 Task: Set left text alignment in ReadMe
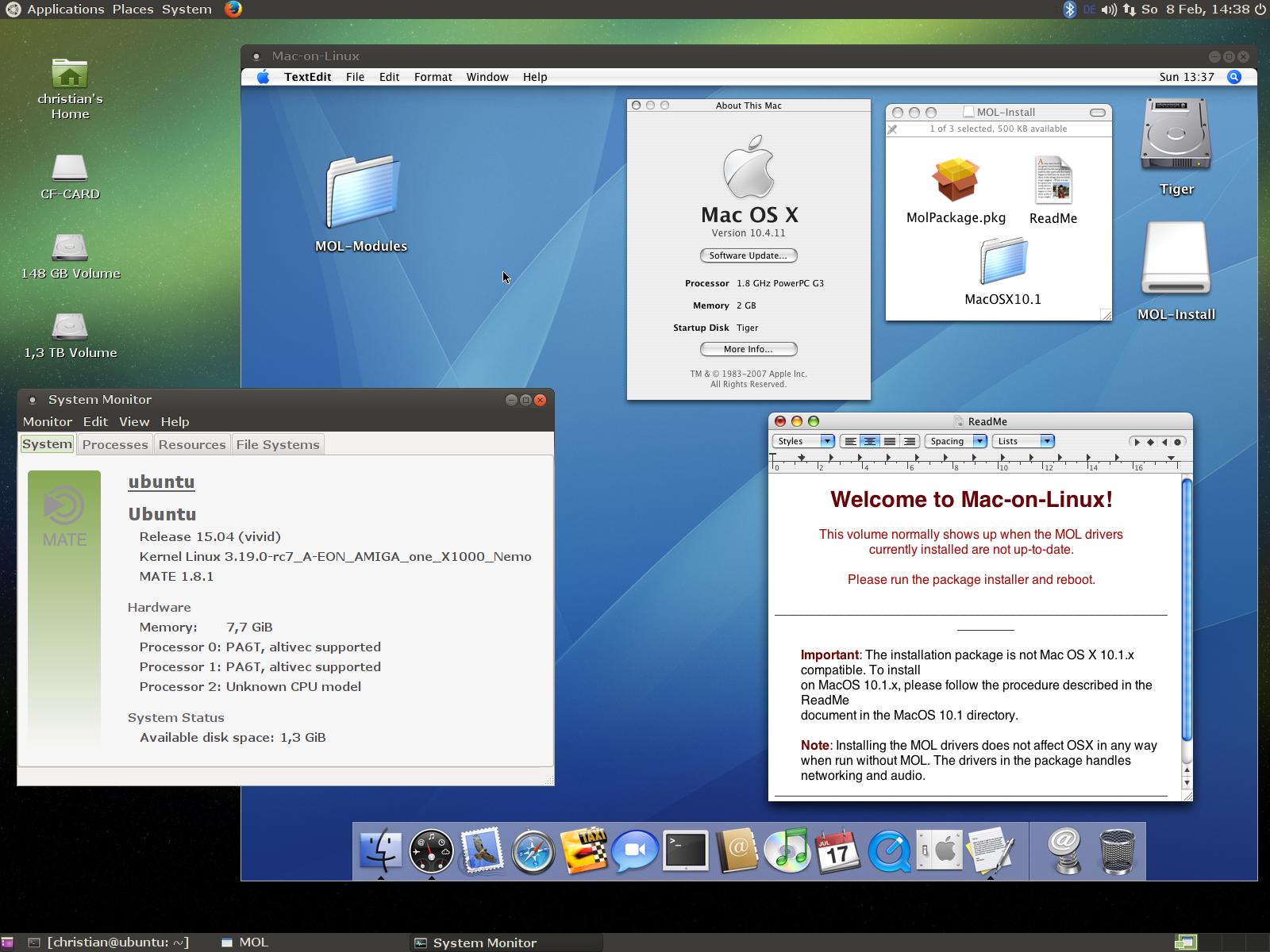pyautogui.click(x=850, y=442)
